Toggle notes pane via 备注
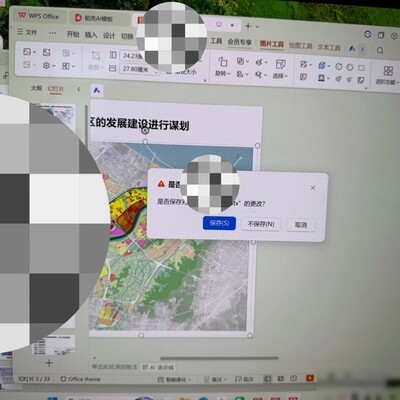 pos(214,379)
